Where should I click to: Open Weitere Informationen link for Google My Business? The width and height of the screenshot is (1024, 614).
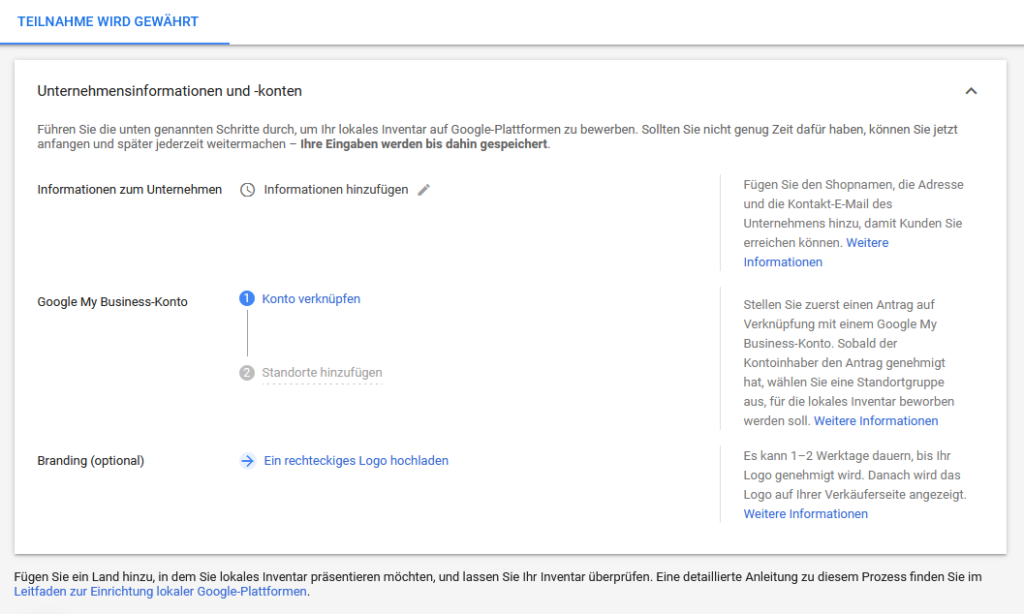(876, 421)
